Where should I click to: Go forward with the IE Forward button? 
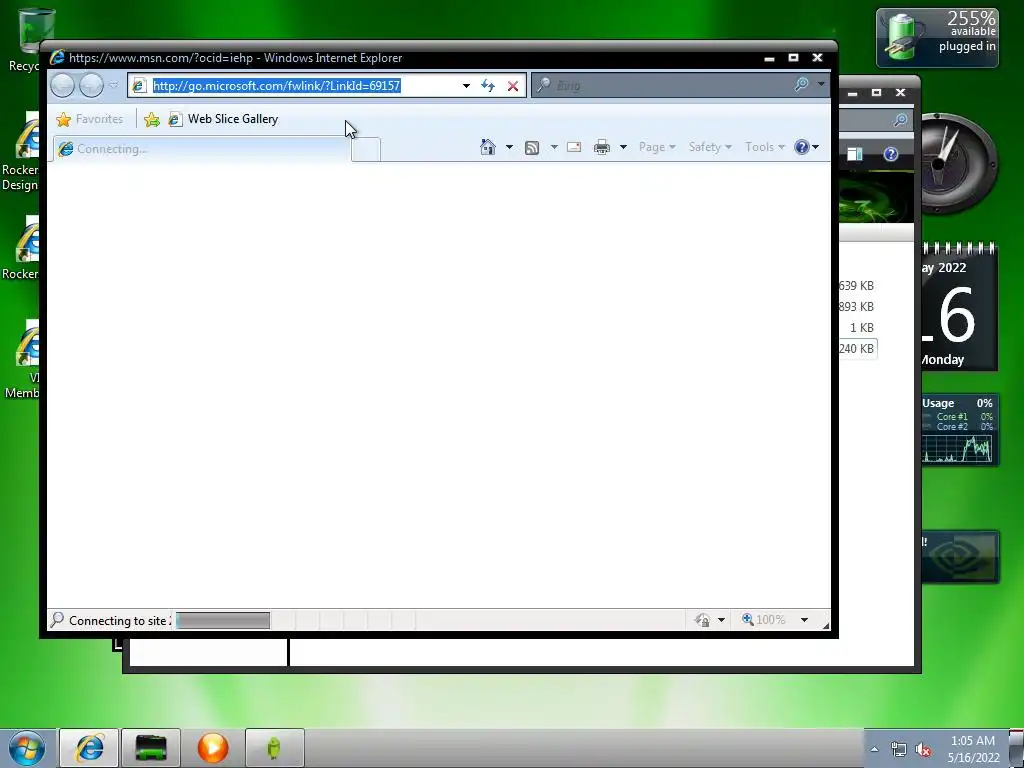[x=91, y=86]
